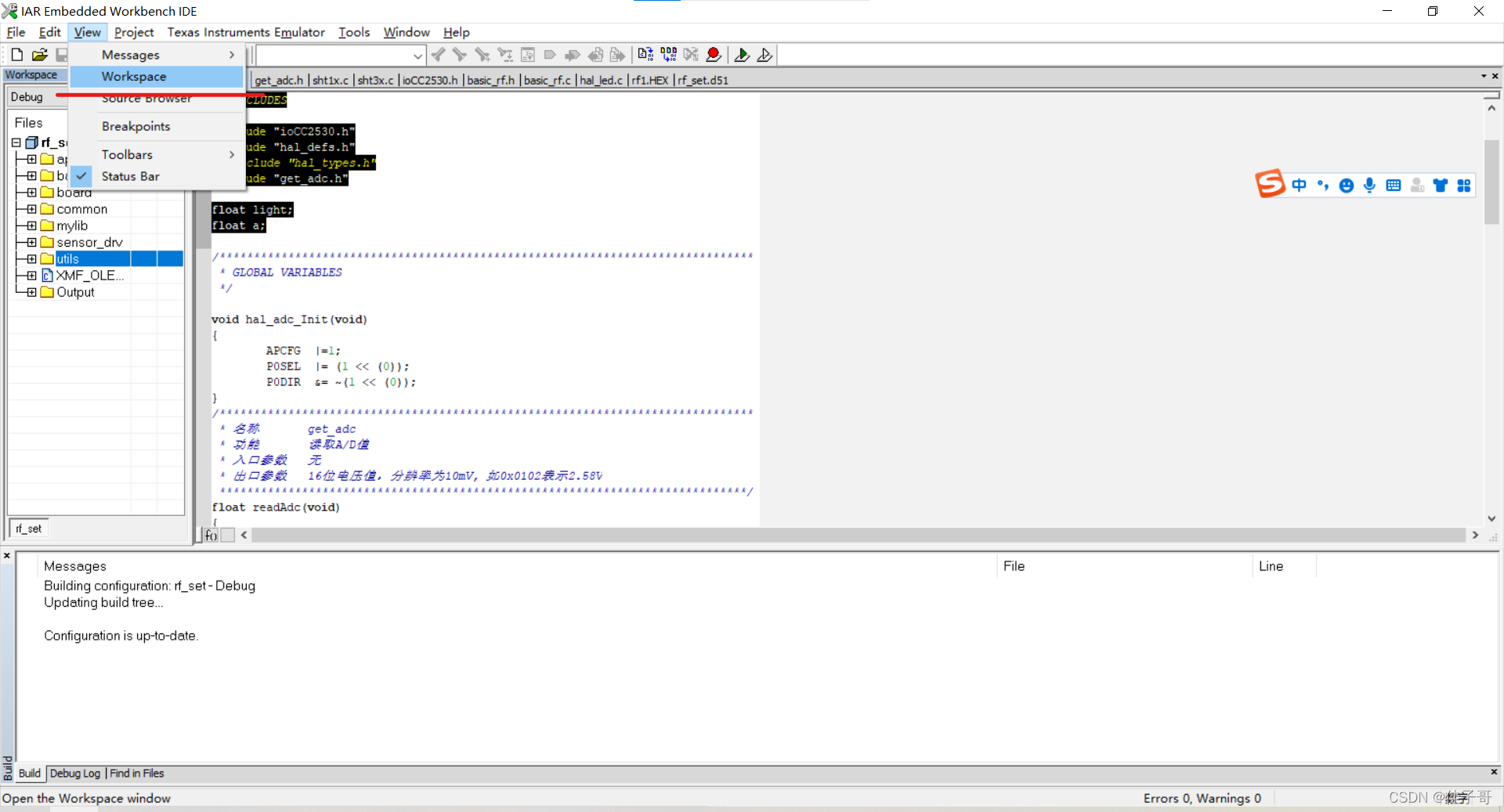
Task: Open the Project menu
Action: [134, 32]
